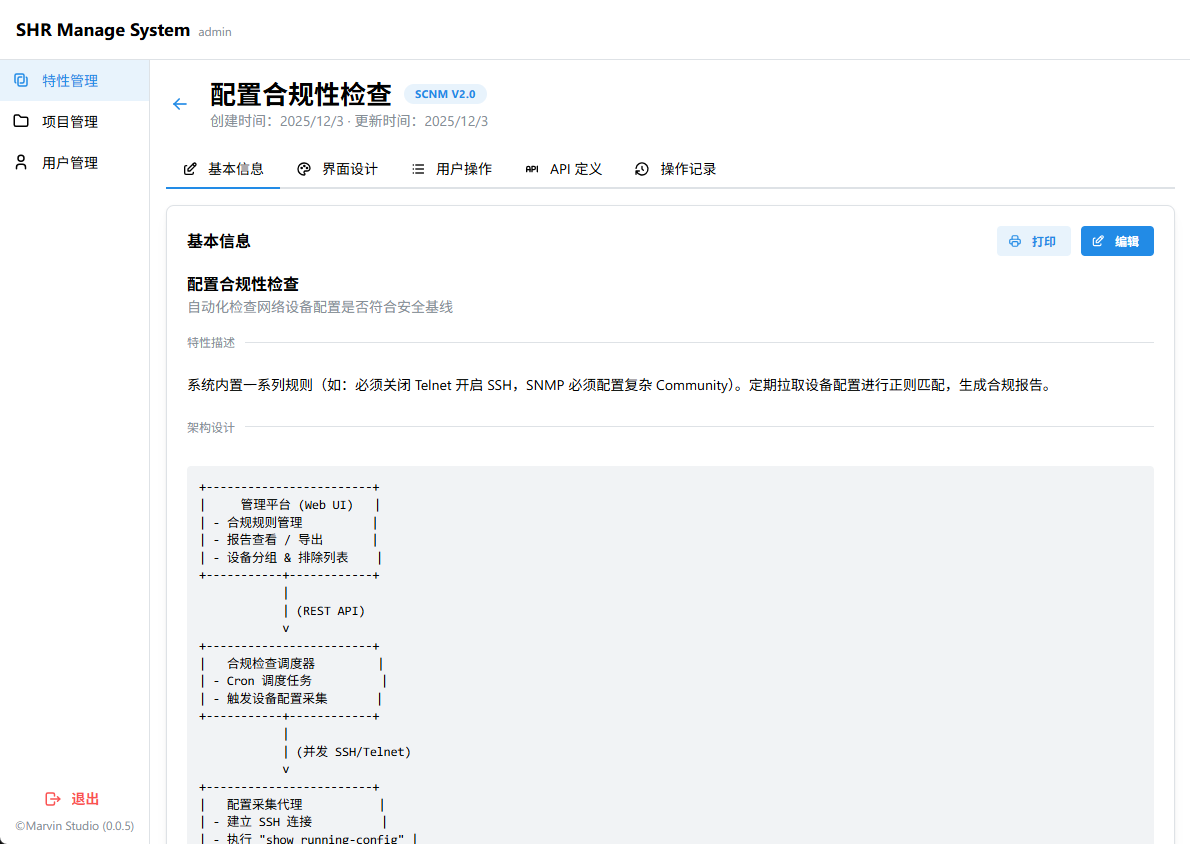Click the history clock icon for 操作记录
Viewport: 1190px width, 844px height.
[x=642, y=169]
